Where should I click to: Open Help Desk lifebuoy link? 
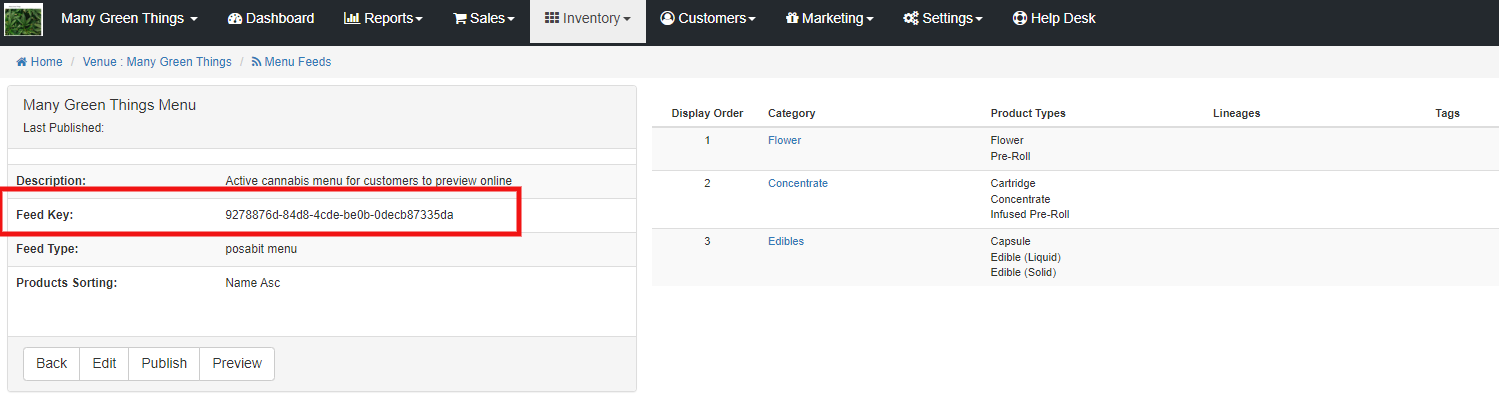click(x=1054, y=18)
